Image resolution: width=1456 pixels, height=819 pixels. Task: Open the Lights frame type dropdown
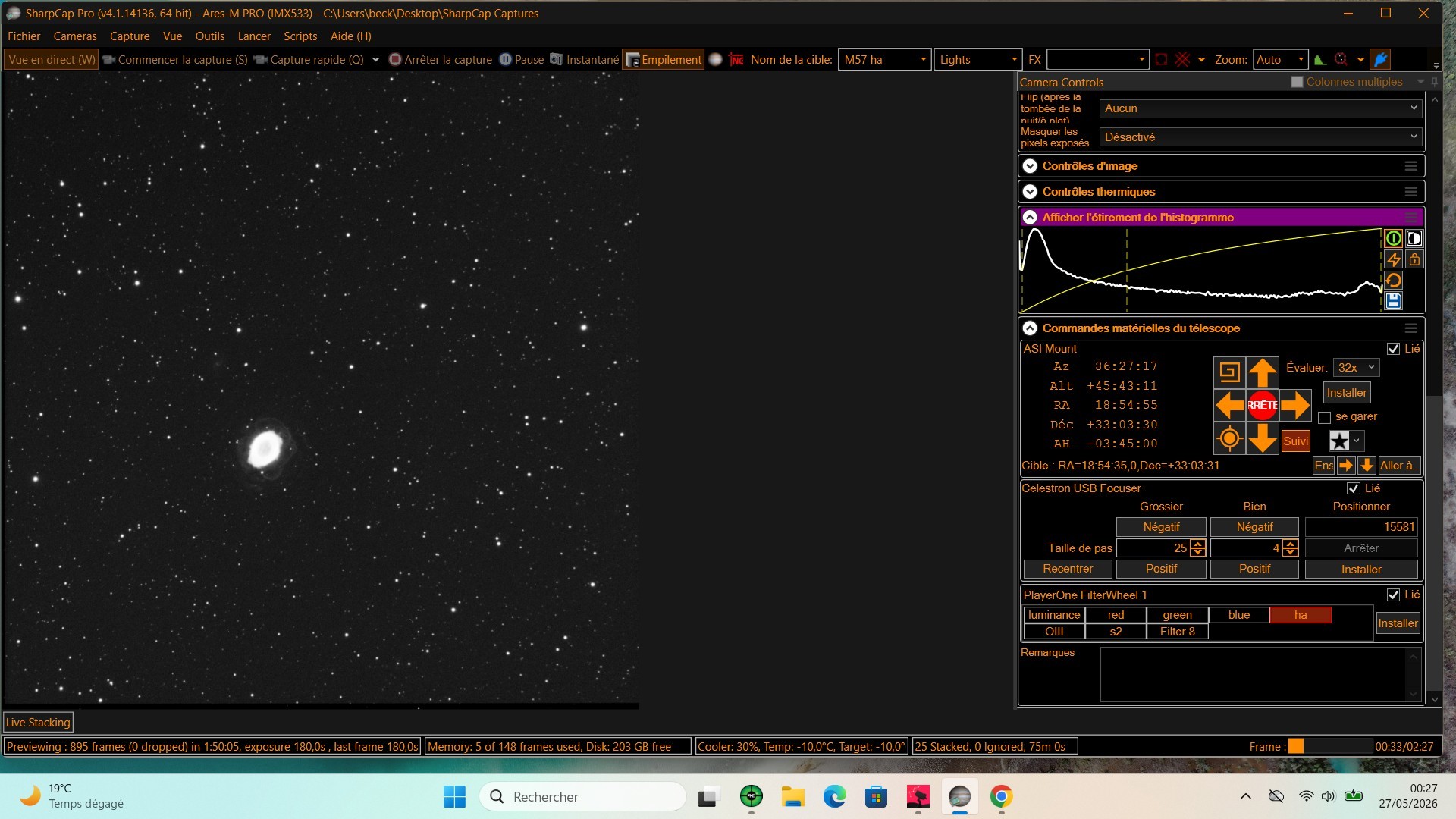point(978,60)
